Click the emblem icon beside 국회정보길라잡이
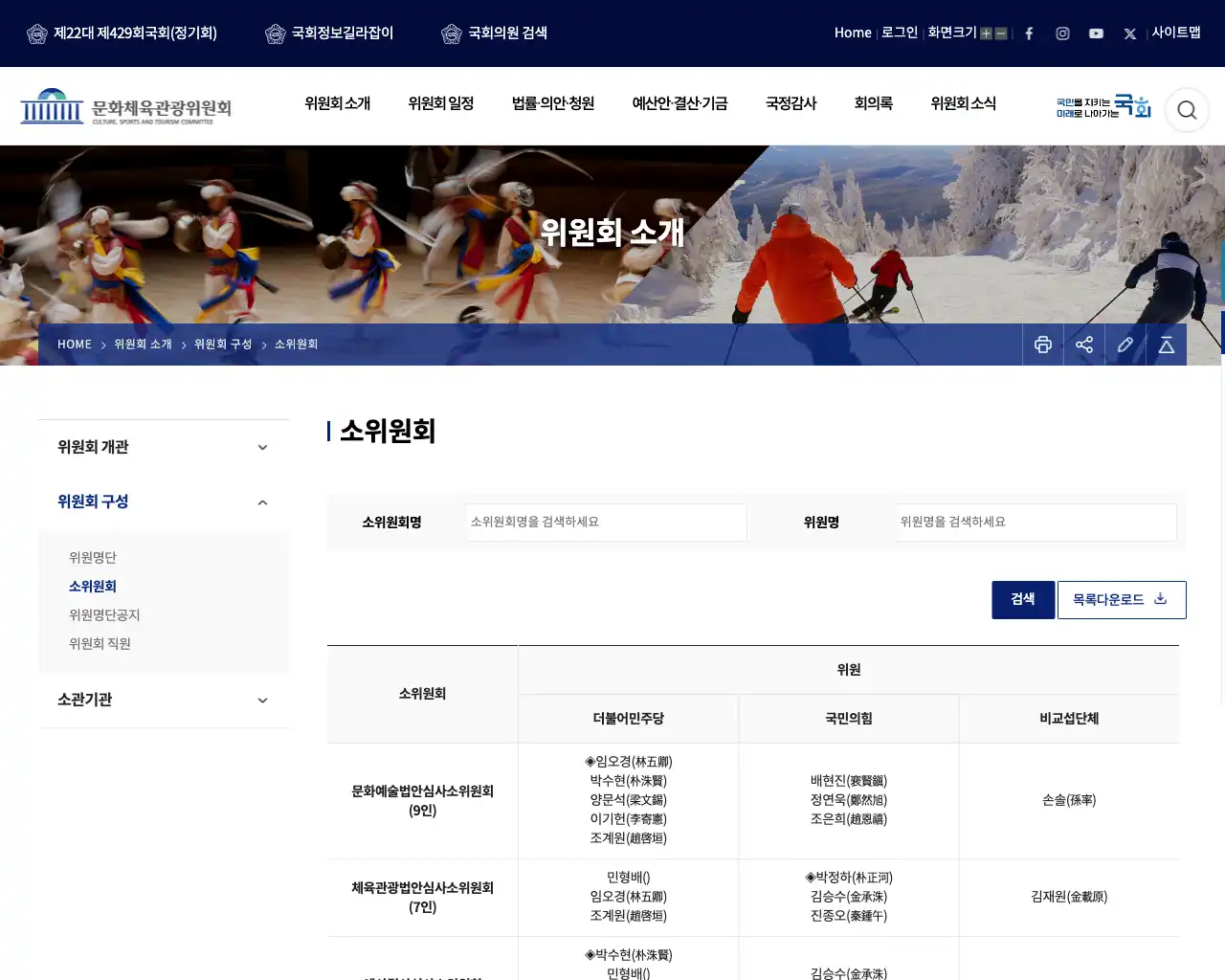Image resolution: width=1225 pixels, height=980 pixels. tap(276, 33)
